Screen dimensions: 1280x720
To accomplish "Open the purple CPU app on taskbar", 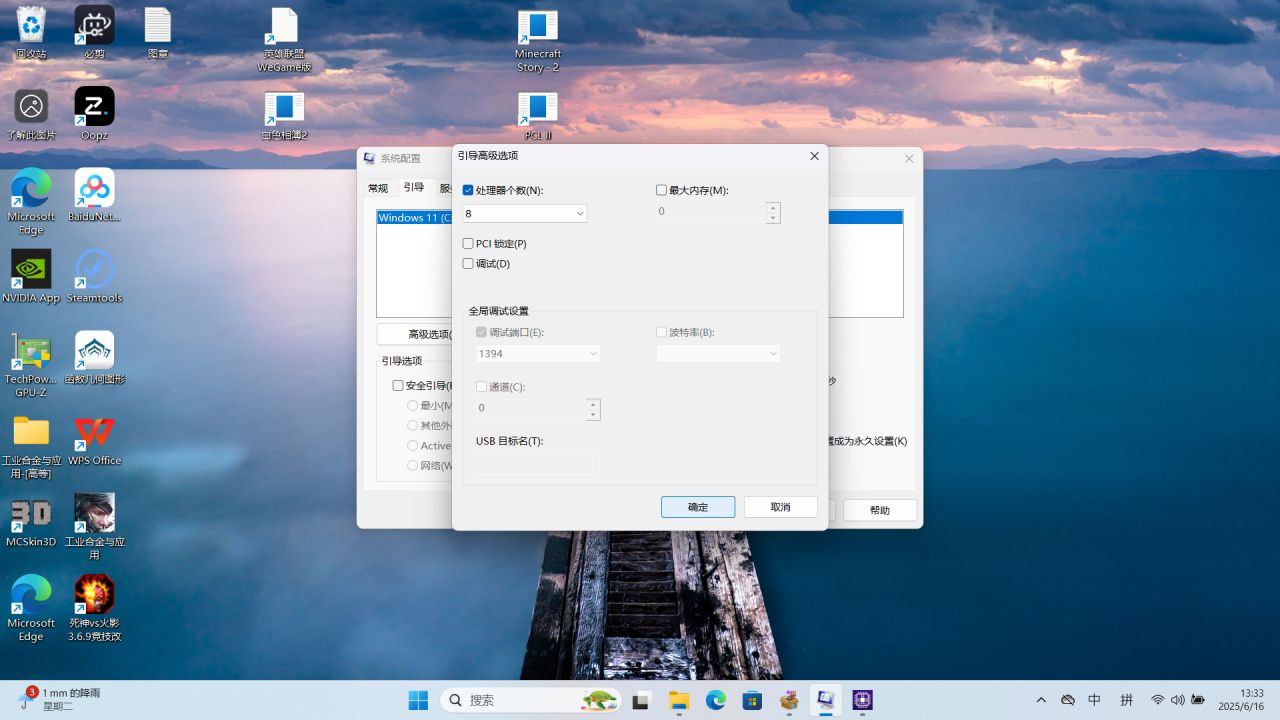I will click(862, 700).
